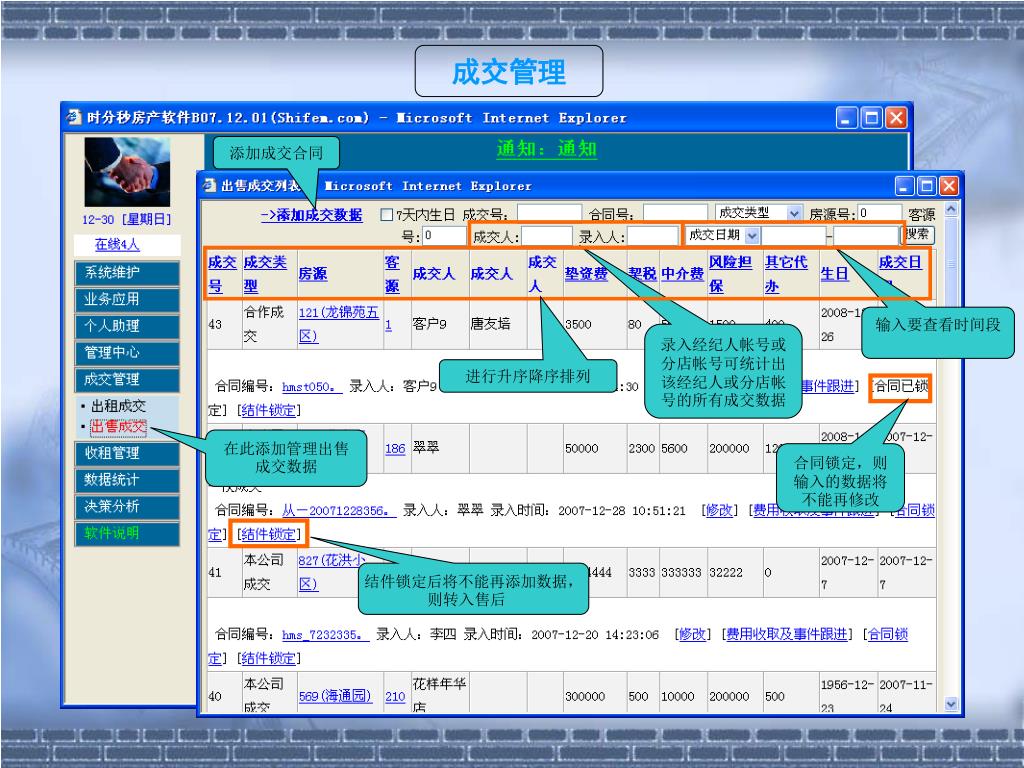The width and height of the screenshot is (1024, 768).
Task: Sort by the 风险担保 column header
Action: pos(730,274)
